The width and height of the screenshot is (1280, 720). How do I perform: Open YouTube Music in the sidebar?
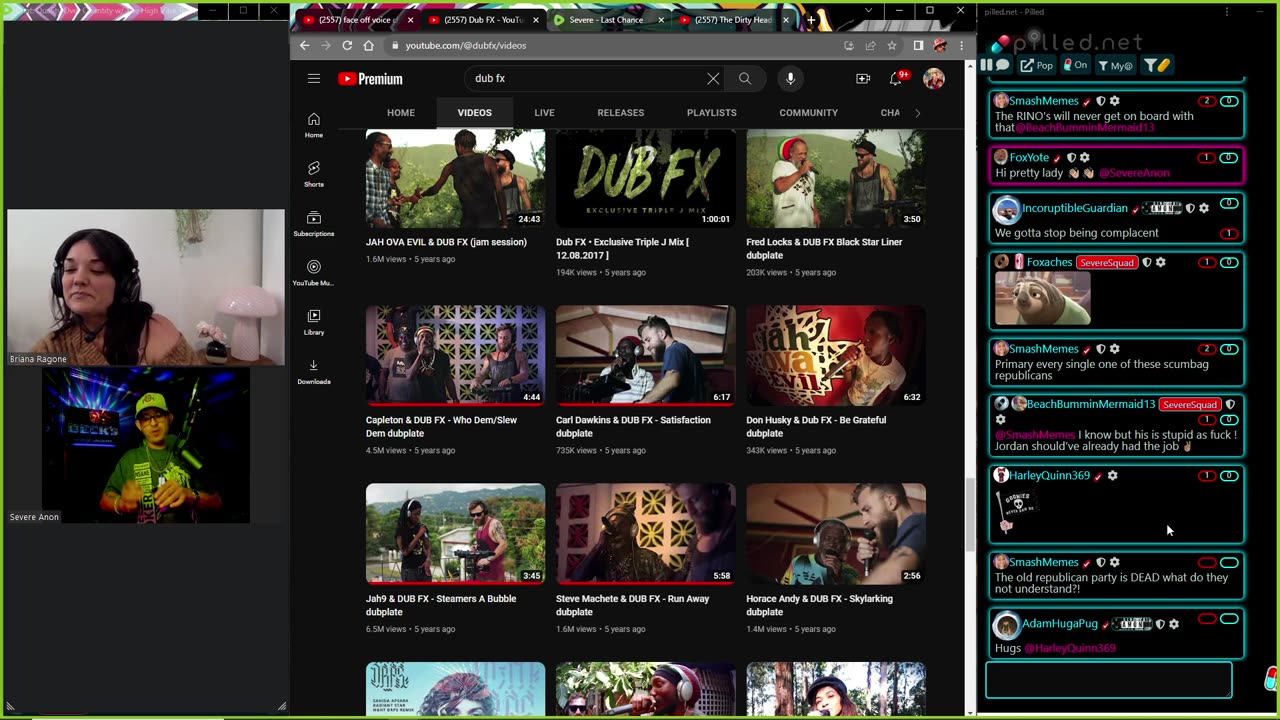click(314, 272)
